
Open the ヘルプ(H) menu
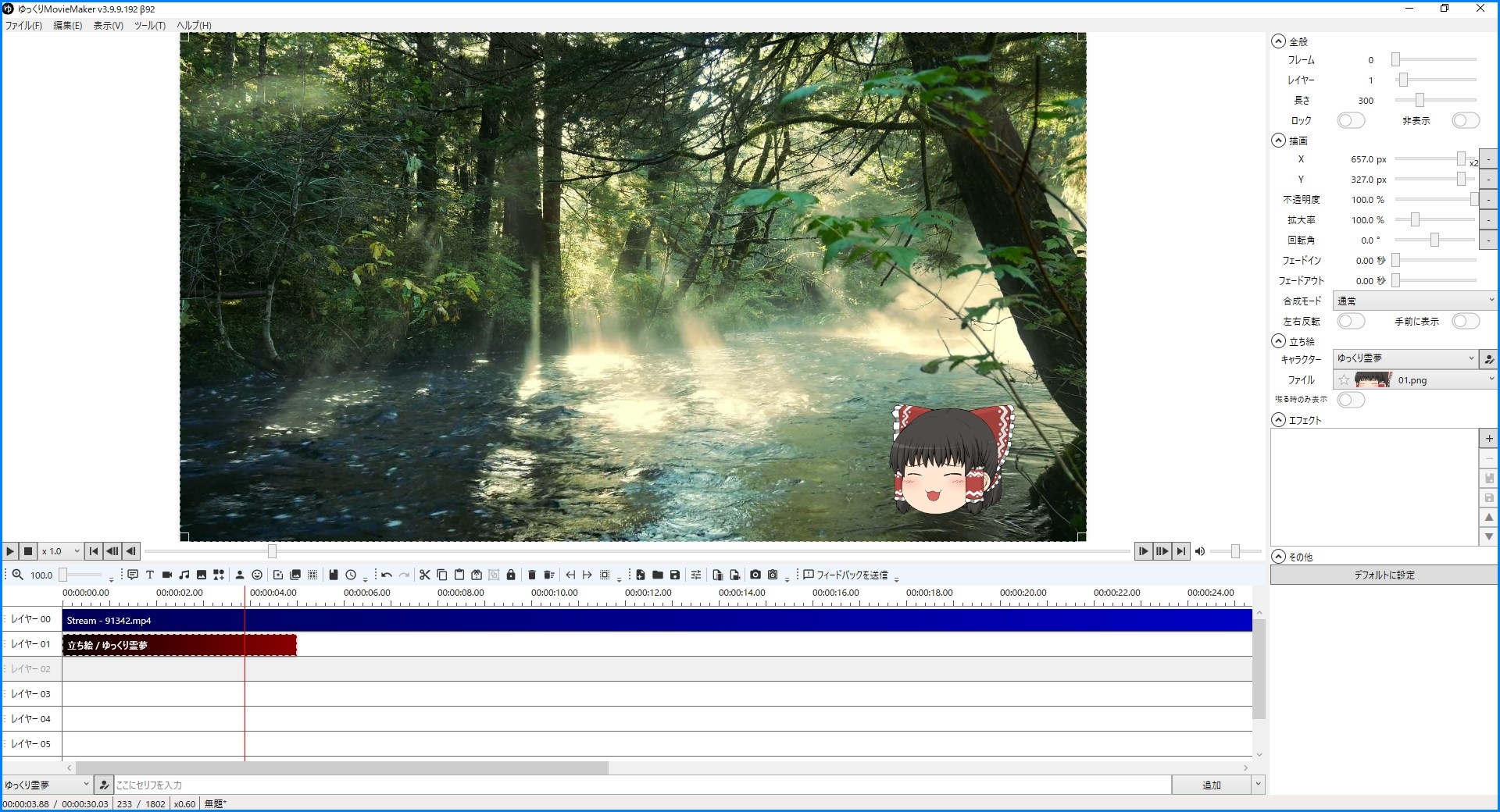coord(194,26)
